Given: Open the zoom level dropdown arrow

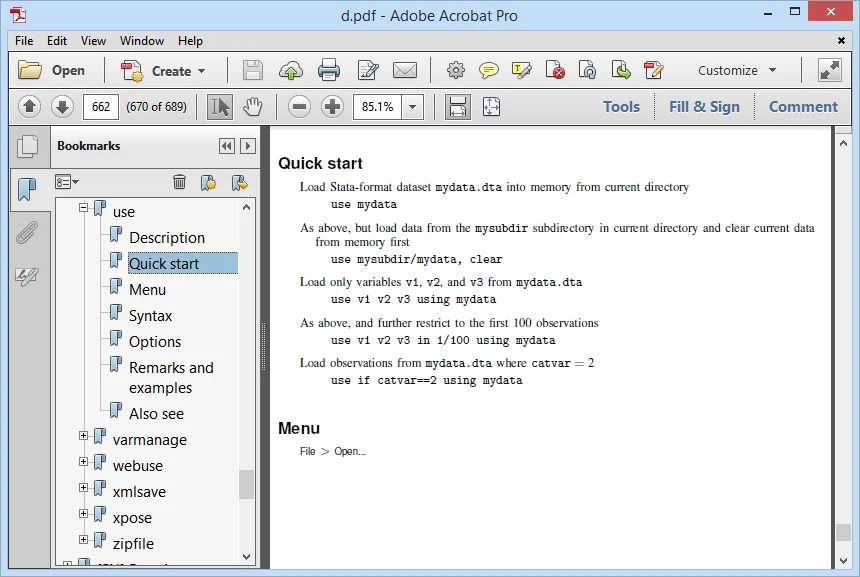Looking at the screenshot, I should tap(412, 107).
